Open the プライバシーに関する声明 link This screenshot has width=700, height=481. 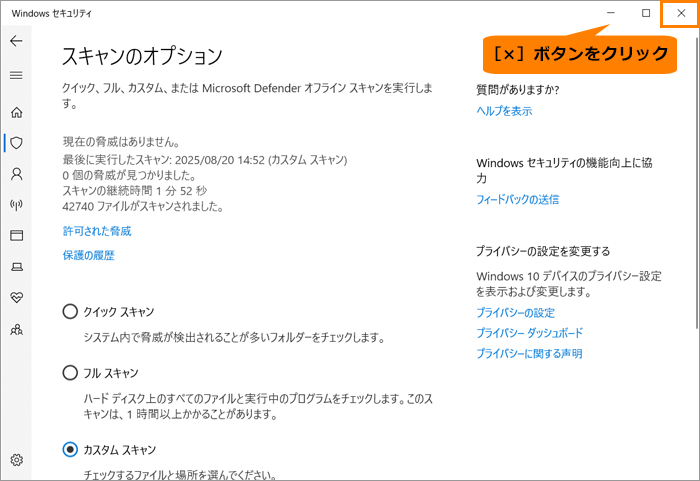pos(529,353)
